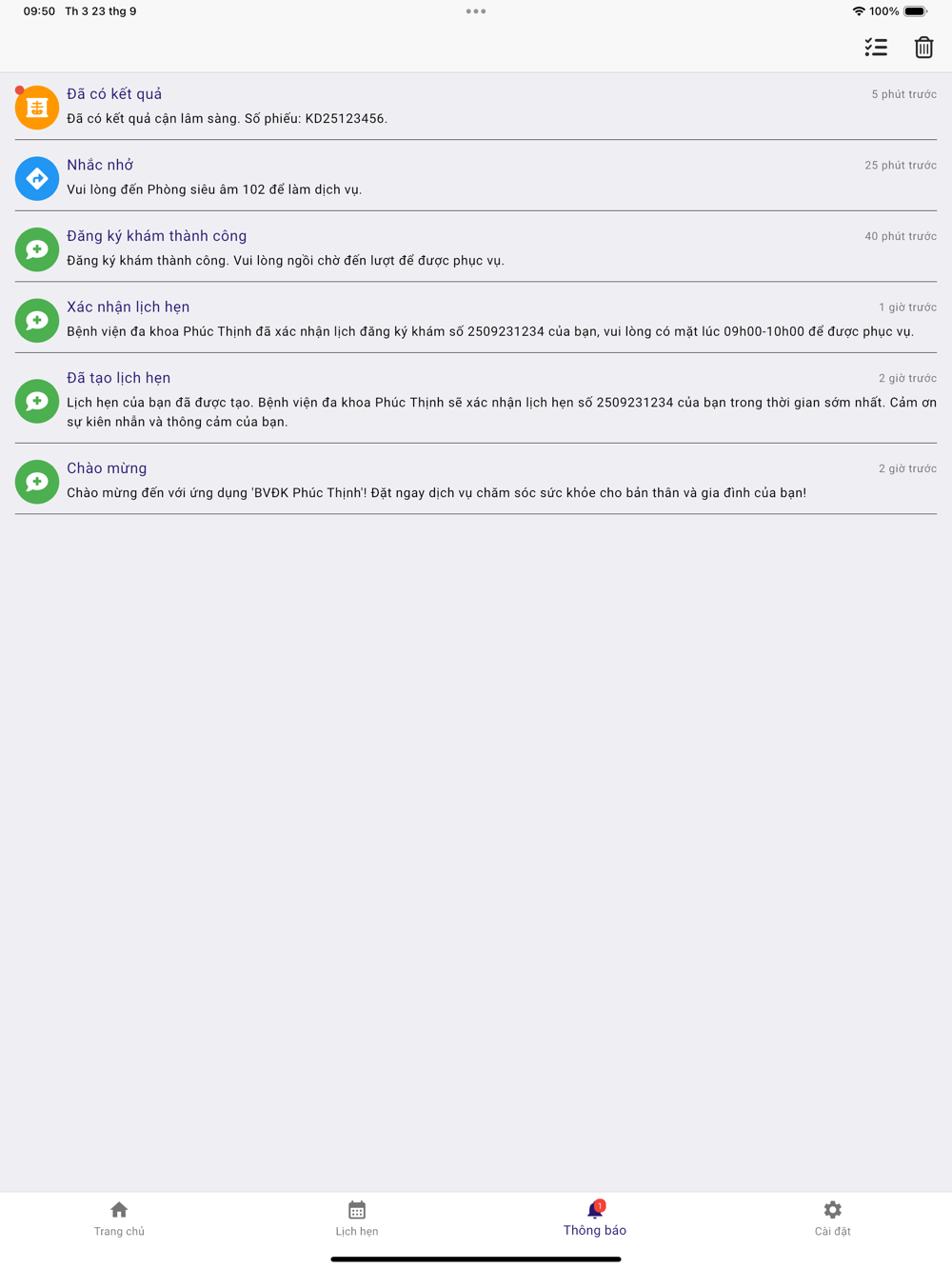Select the Thông báo bell tab
The width and height of the screenshot is (952, 1269).
pos(595,1219)
